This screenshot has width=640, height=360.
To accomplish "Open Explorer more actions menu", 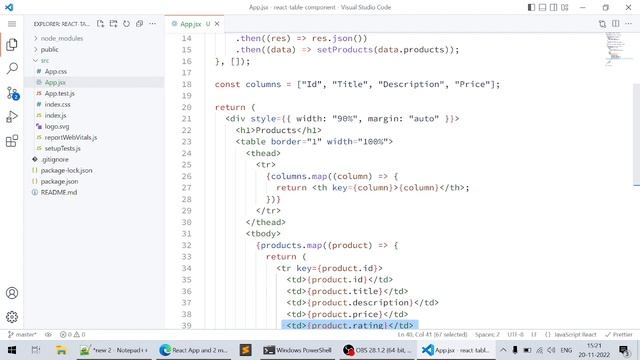I will 153,24.
